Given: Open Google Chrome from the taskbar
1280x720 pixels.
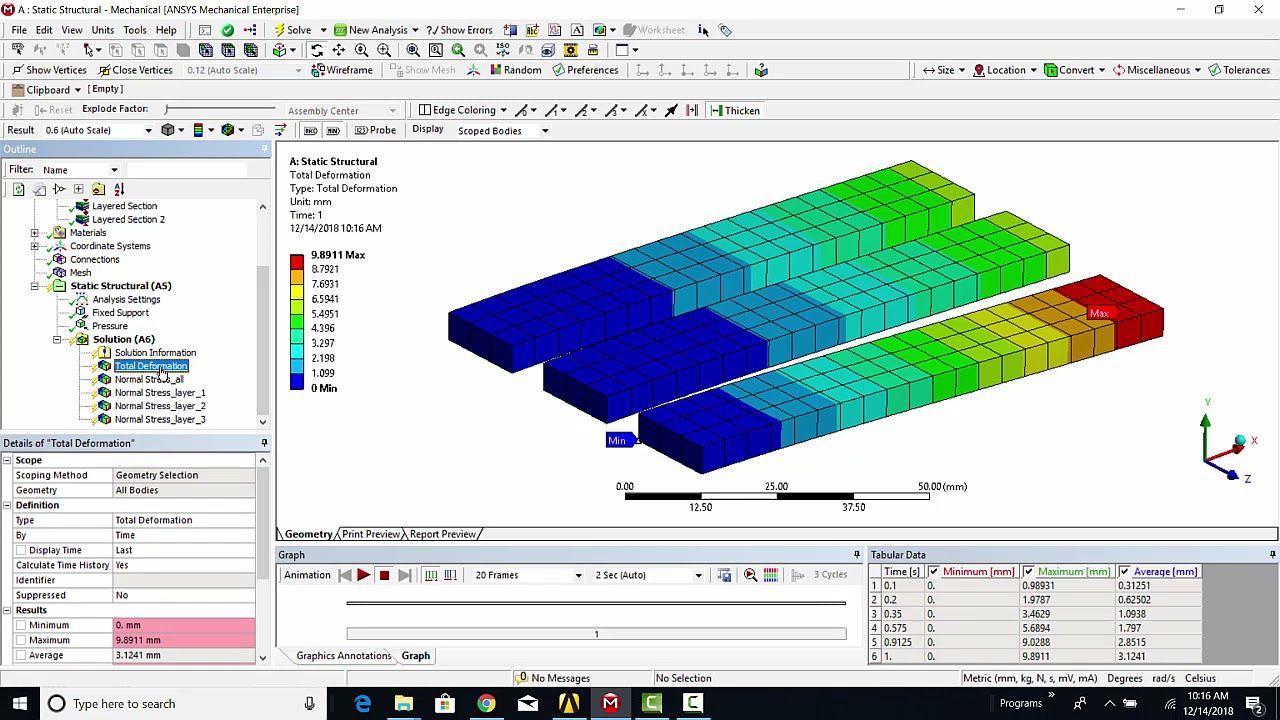Looking at the screenshot, I should [x=486, y=703].
